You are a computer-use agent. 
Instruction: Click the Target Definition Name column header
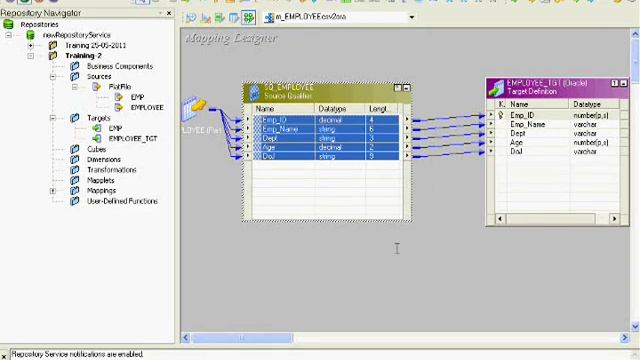(538, 104)
